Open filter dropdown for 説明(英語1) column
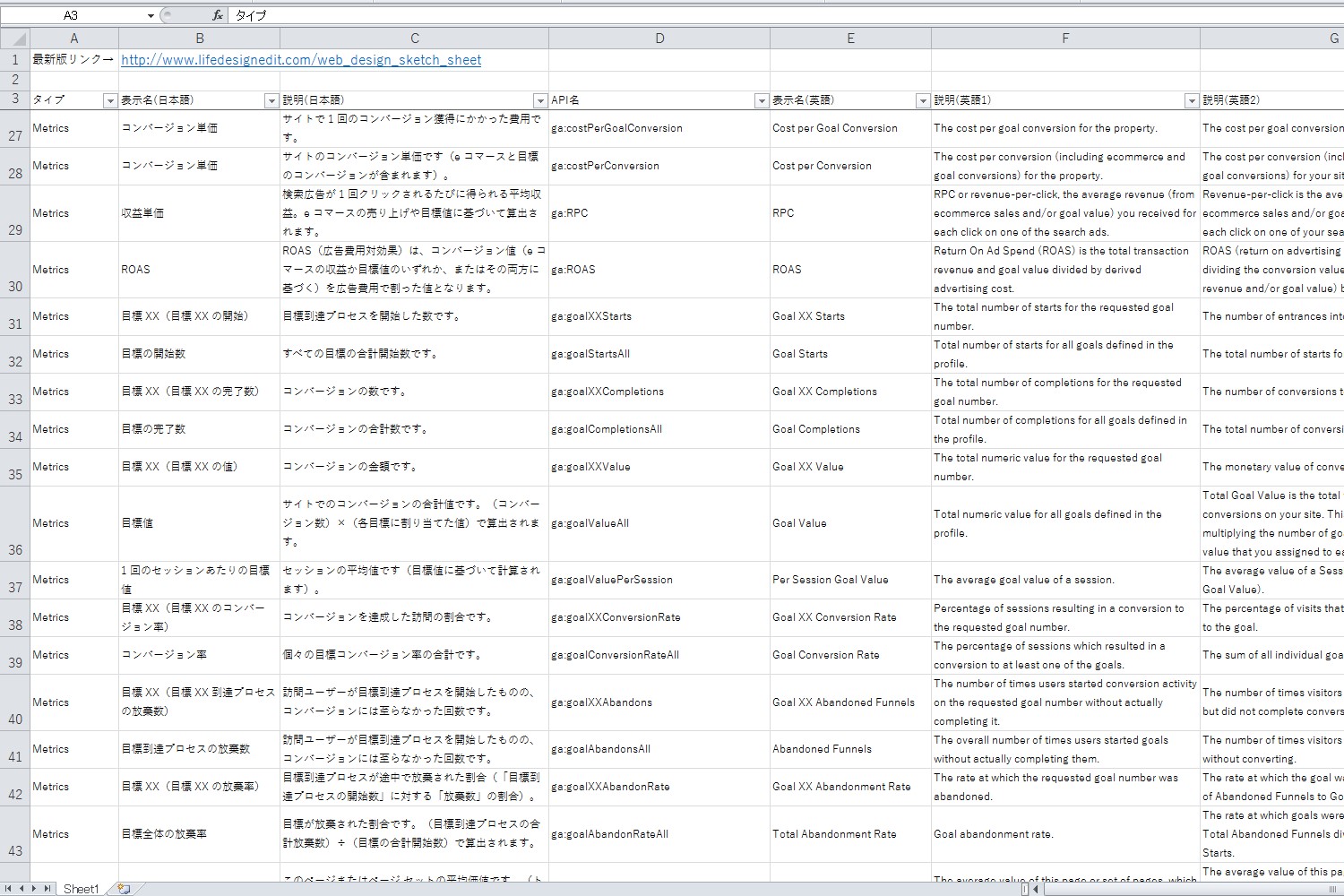The height and width of the screenshot is (896, 1344). point(1192,101)
